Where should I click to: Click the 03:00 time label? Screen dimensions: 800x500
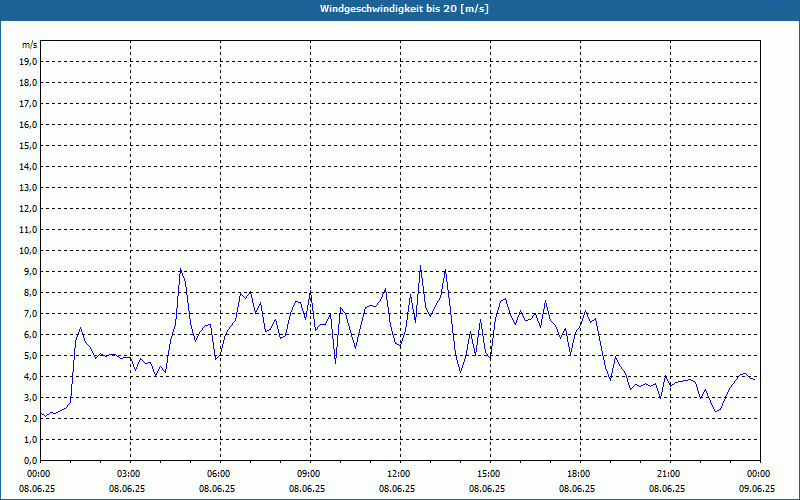131,474
